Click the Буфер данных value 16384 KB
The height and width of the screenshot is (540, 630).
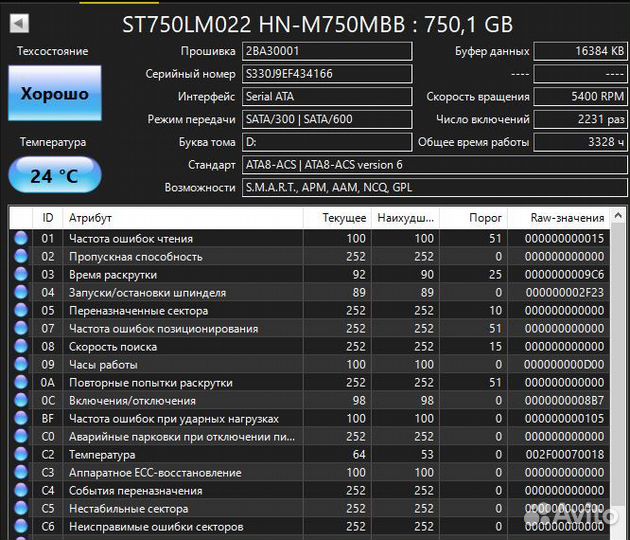(580, 51)
